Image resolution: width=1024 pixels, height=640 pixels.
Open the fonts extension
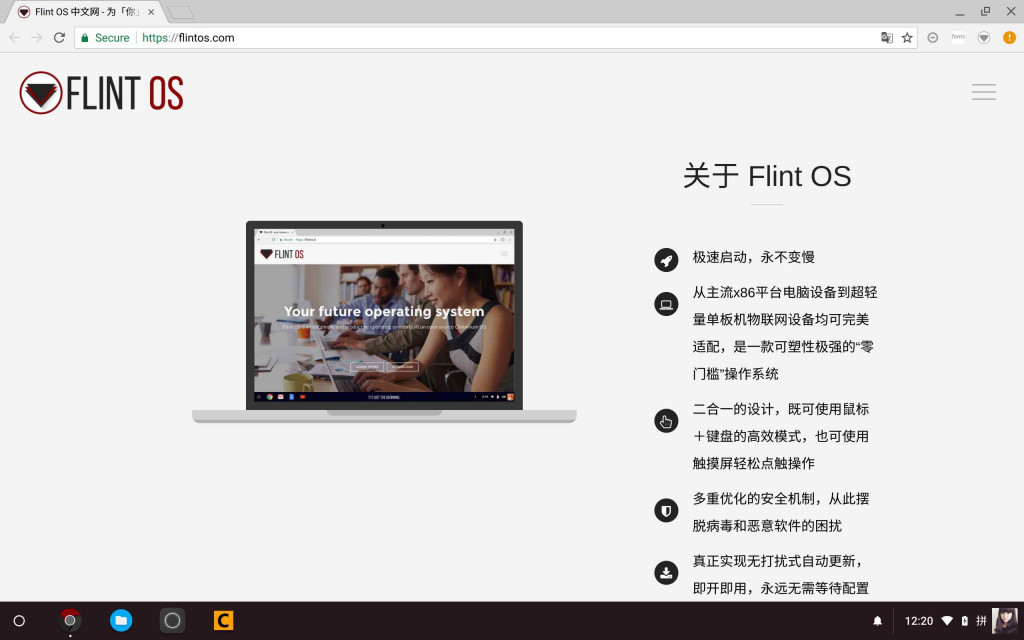(958, 37)
